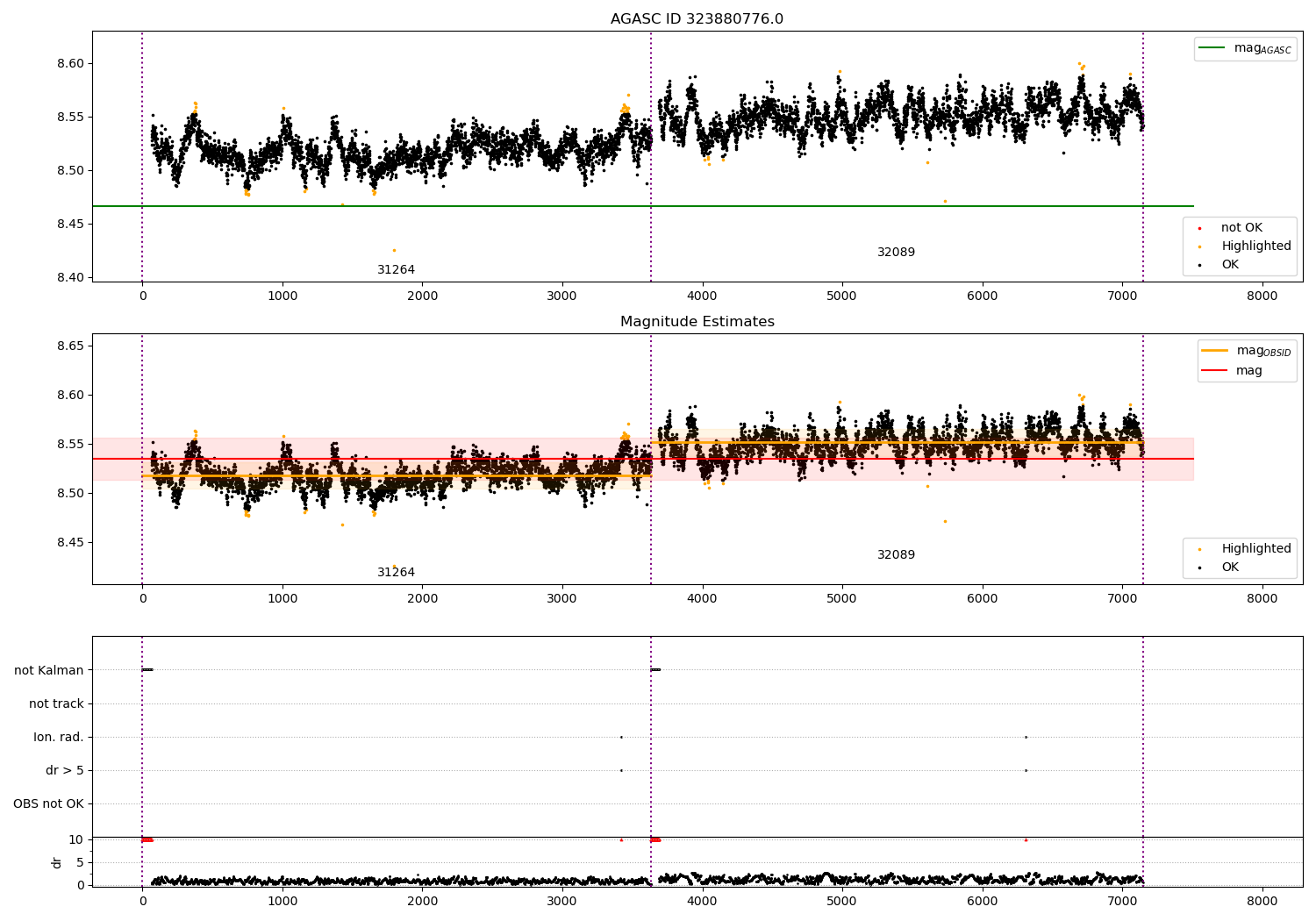
Task: Click the 'not track' axis label
Action: pos(56,703)
